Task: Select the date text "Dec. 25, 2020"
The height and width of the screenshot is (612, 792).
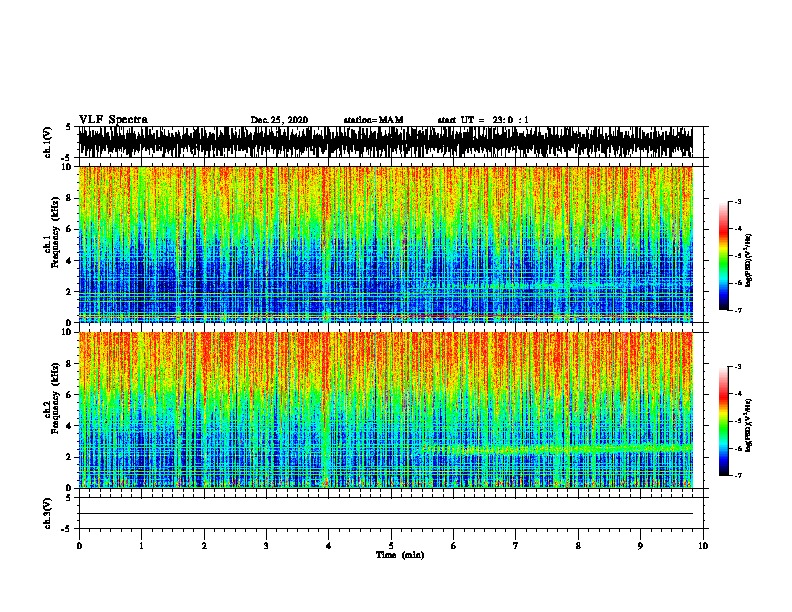Action: (279, 120)
